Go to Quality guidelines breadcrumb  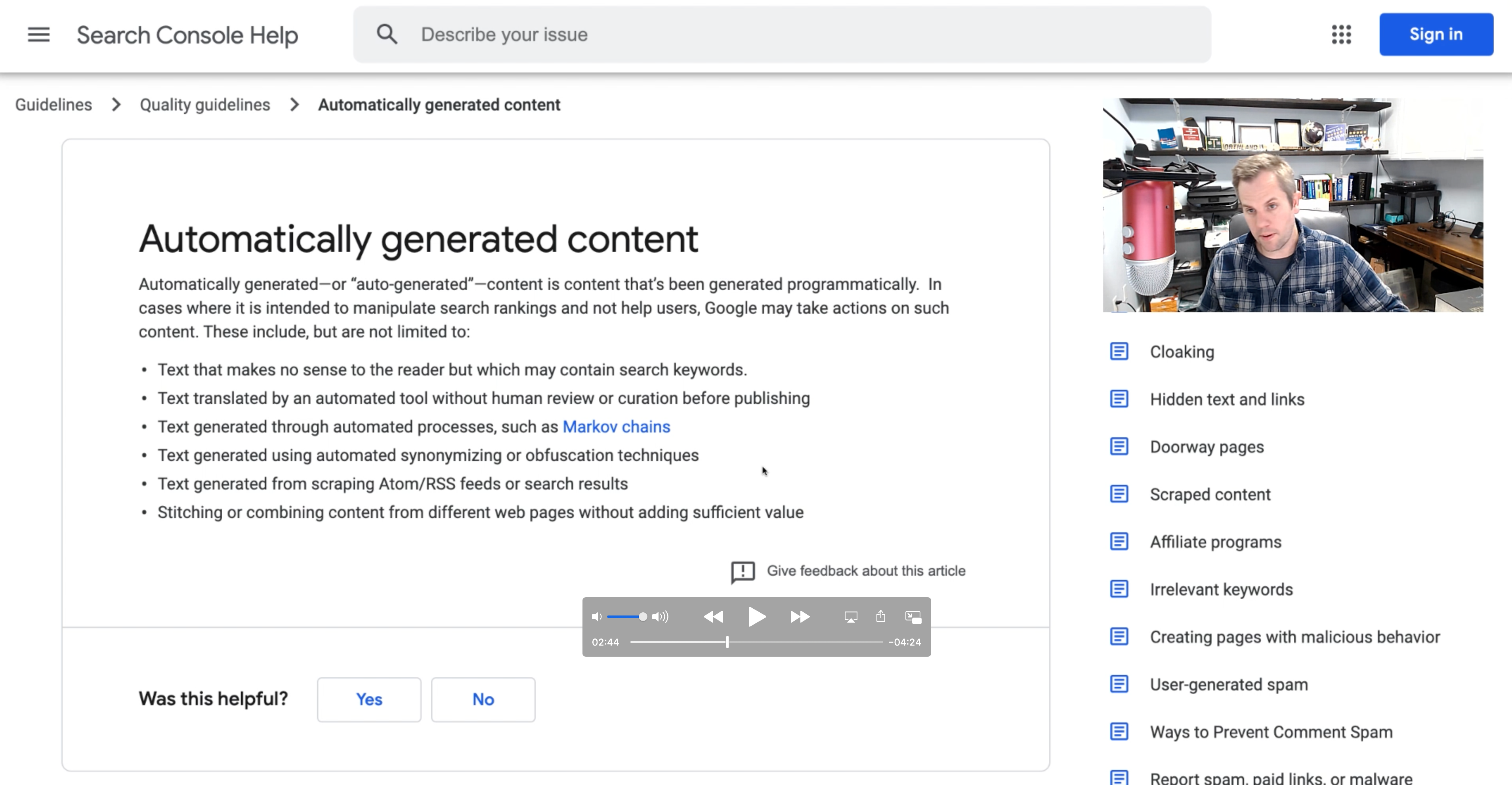pyautogui.click(x=205, y=105)
